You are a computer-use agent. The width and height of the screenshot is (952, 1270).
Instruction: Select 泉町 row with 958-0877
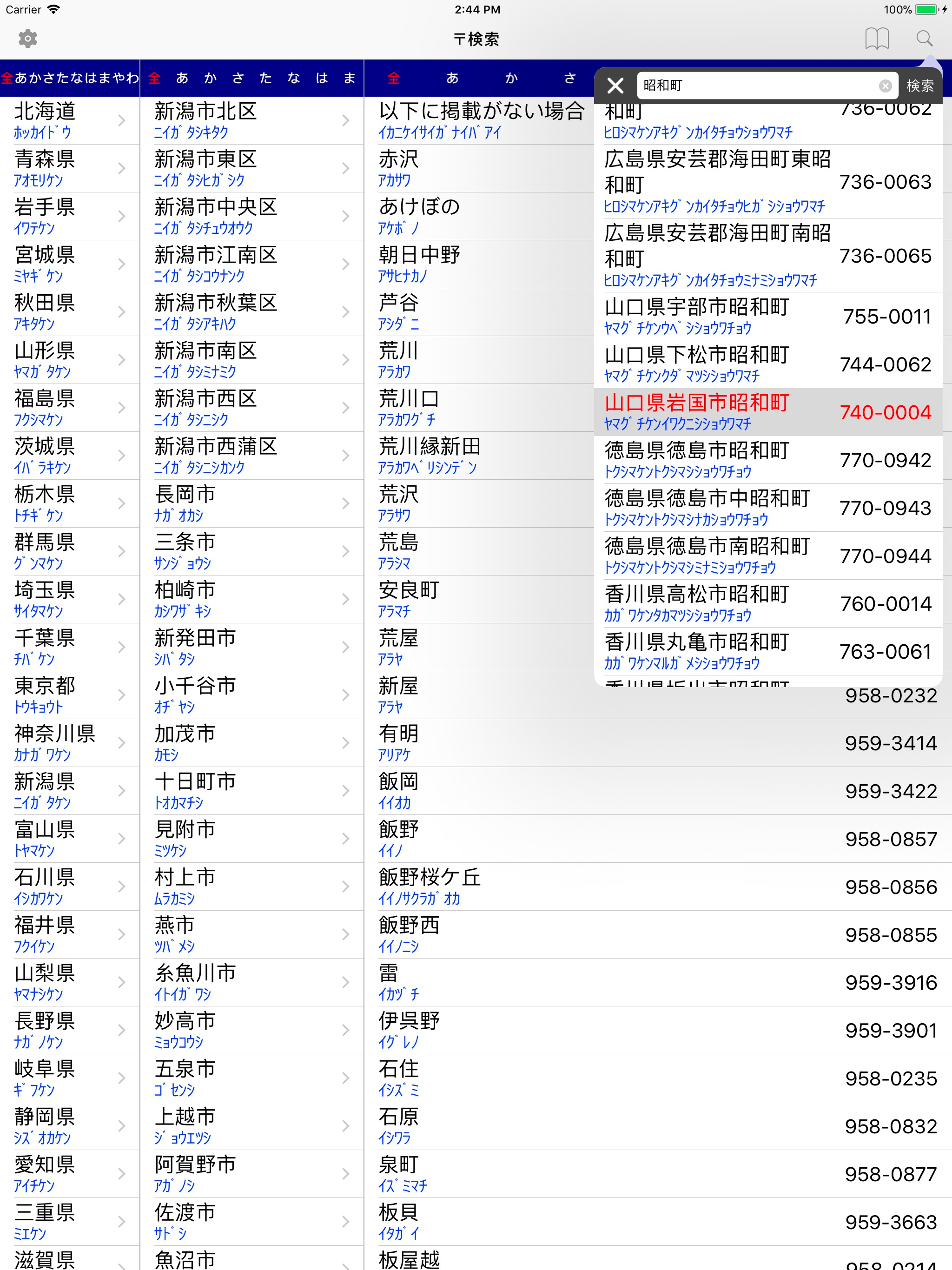pos(658,1174)
